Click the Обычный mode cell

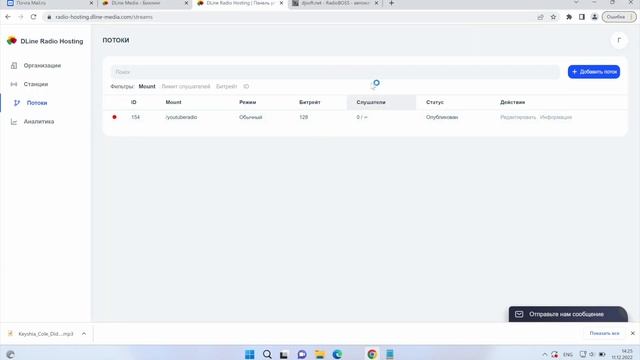[251, 117]
